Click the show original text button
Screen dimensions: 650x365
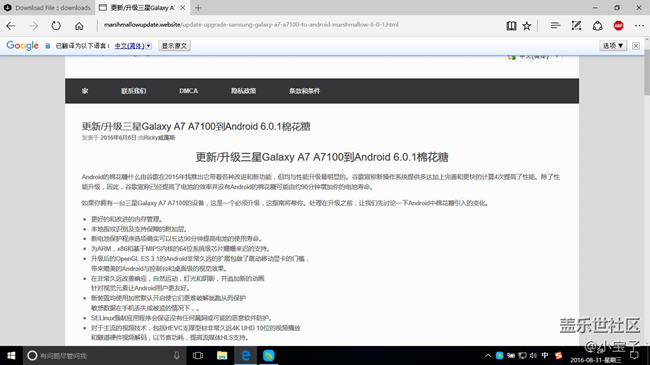174,46
